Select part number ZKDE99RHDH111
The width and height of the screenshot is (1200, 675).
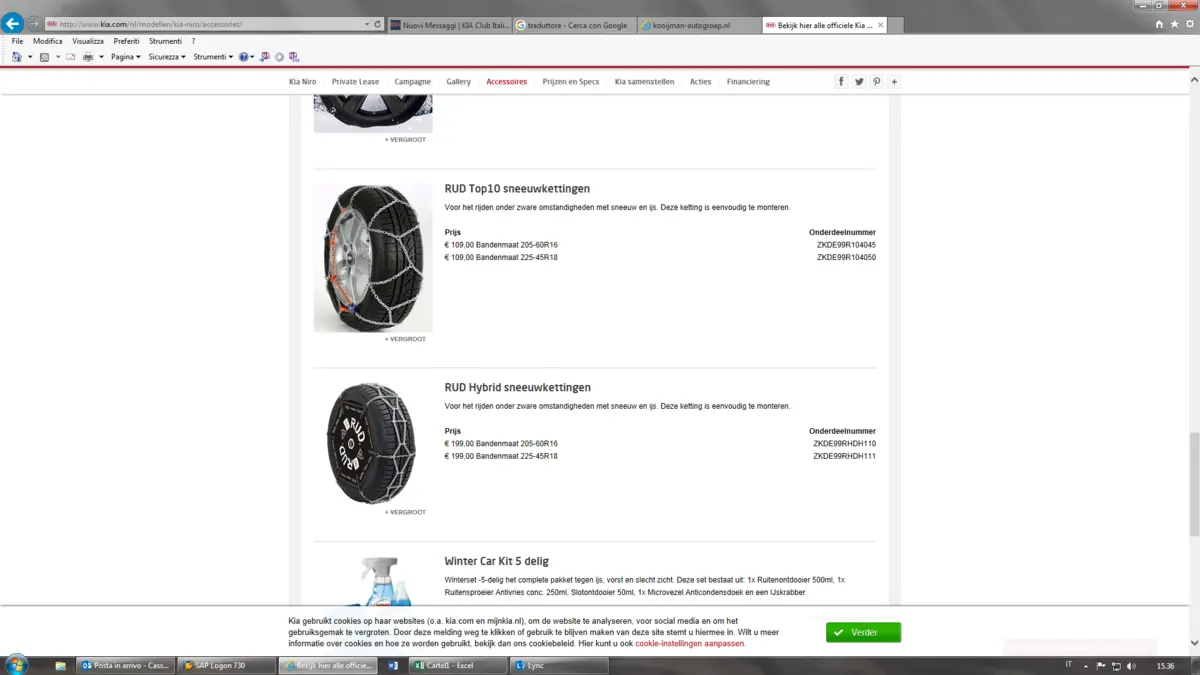click(x=845, y=457)
